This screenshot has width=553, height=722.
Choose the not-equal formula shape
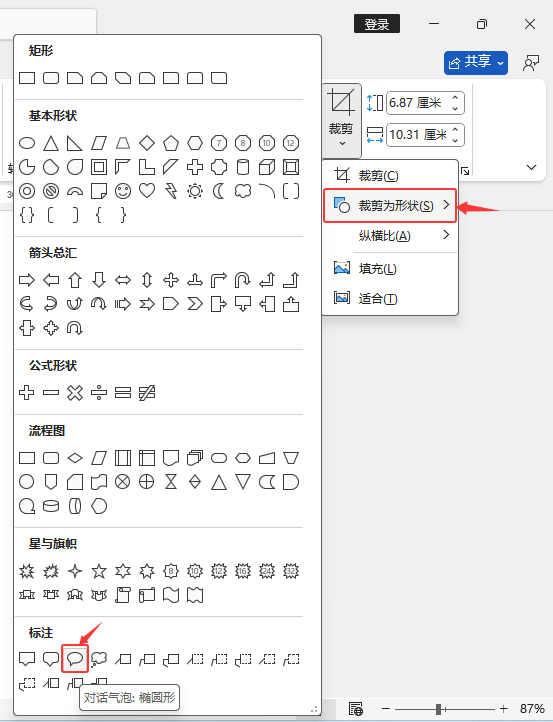(147, 393)
